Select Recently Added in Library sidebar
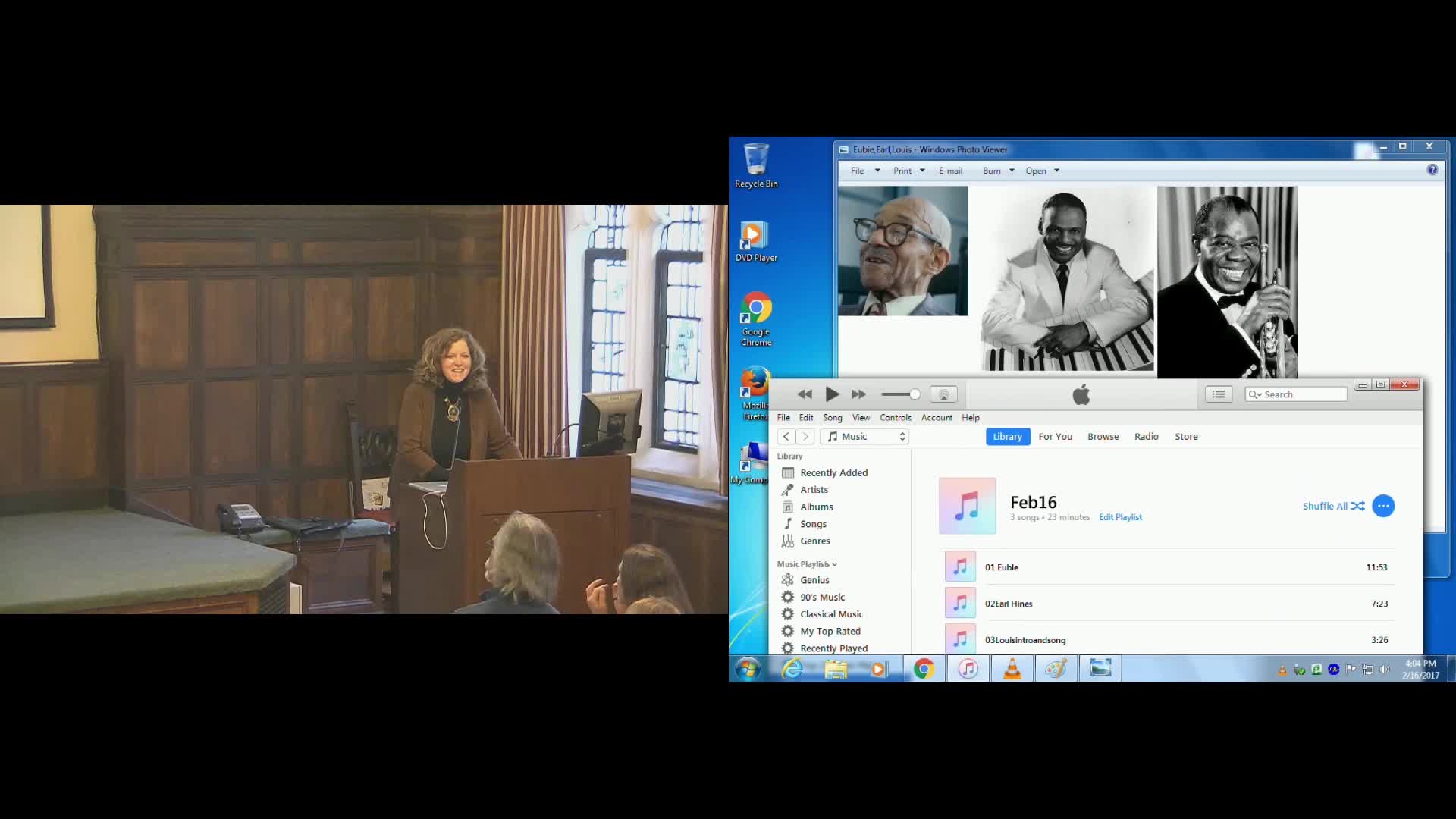Image resolution: width=1456 pixels, height=819 pixels. (834, 472)
